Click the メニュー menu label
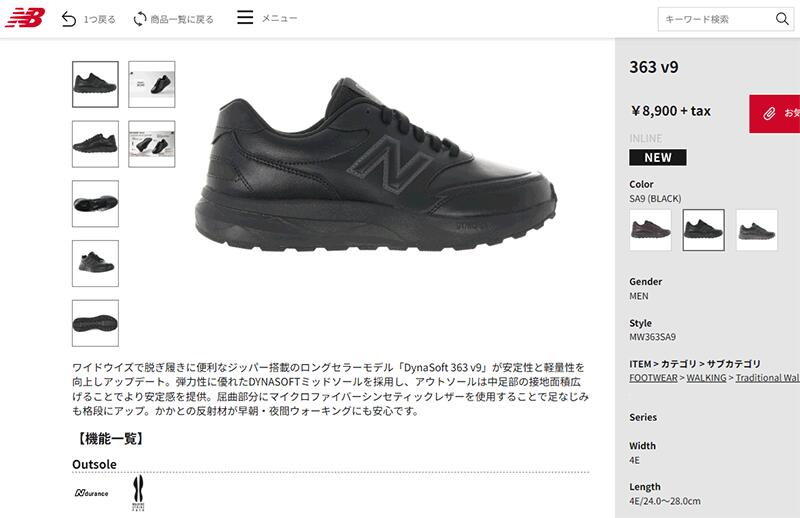This screenshot has height=518, width=800. pos(279,18)
